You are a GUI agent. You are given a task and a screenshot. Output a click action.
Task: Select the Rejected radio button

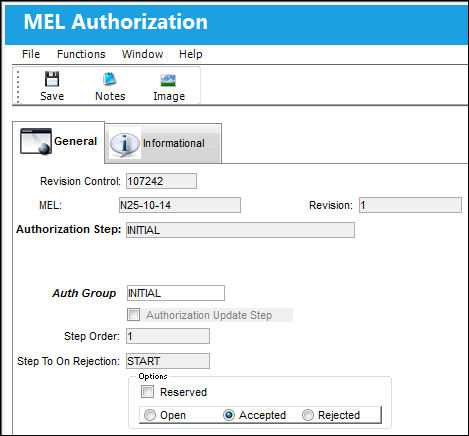point(308,415)
